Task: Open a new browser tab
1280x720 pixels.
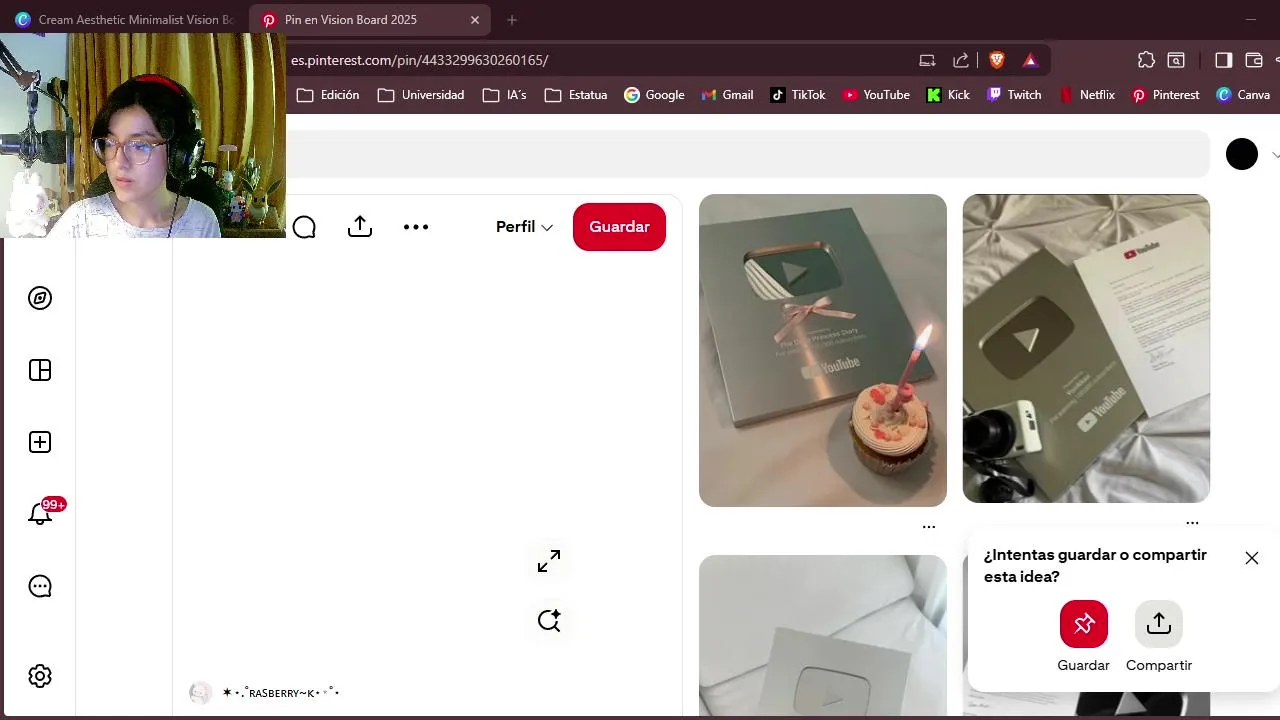Action: (512, 20)
